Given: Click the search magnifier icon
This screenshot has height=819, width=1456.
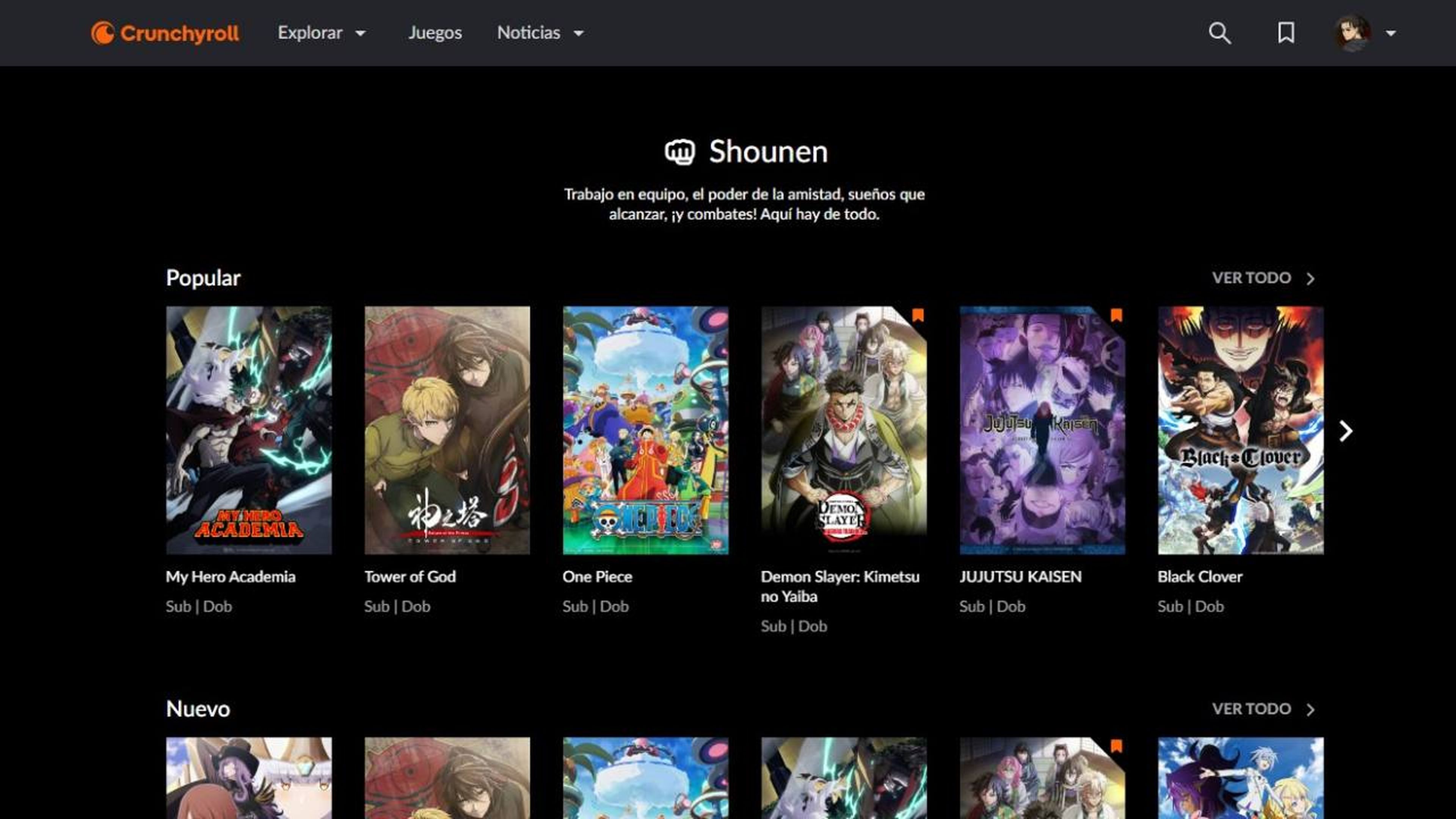Looking at the screenshot, I should tap(1220, 33).
